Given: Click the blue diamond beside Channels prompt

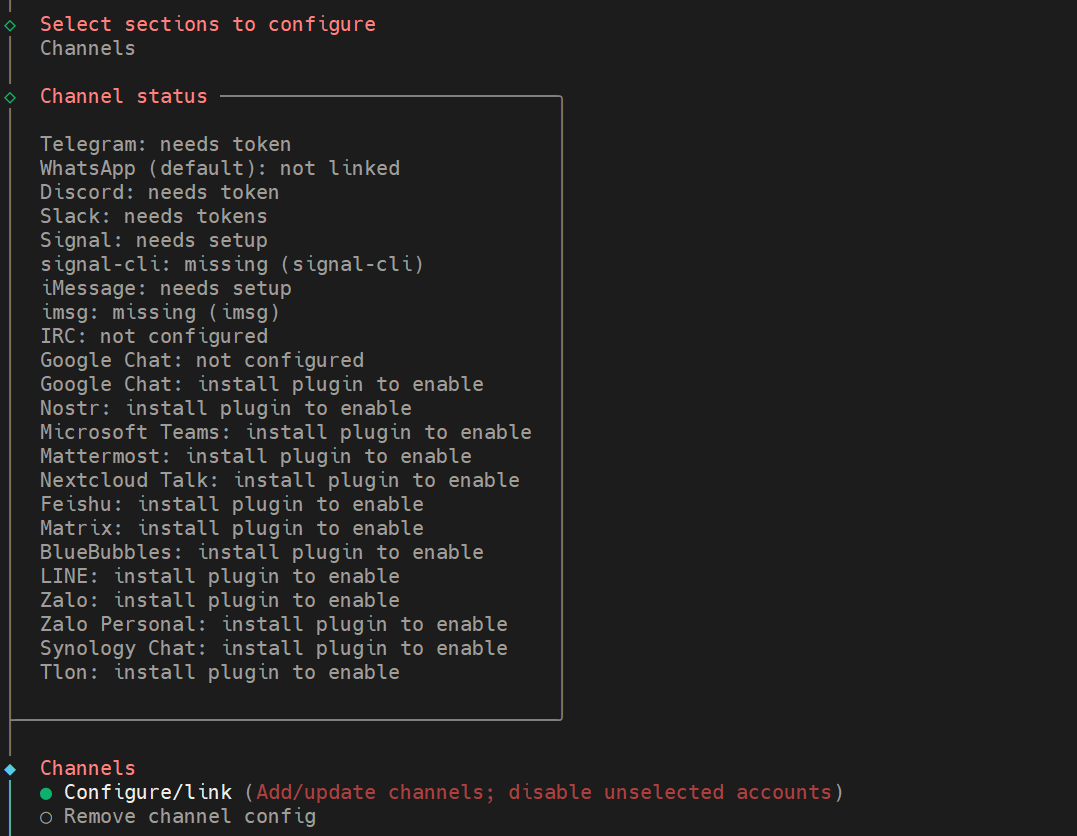Looking at the screenshot, I should click(x=10, y=769).
